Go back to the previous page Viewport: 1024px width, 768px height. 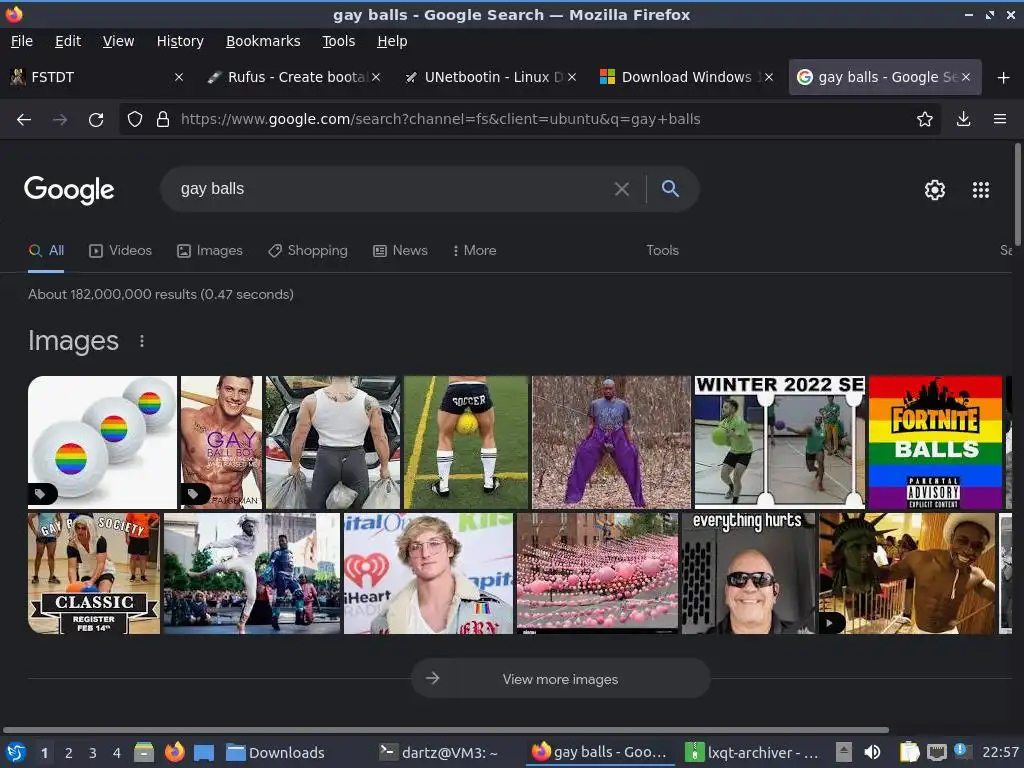click(x=24, y=120)
